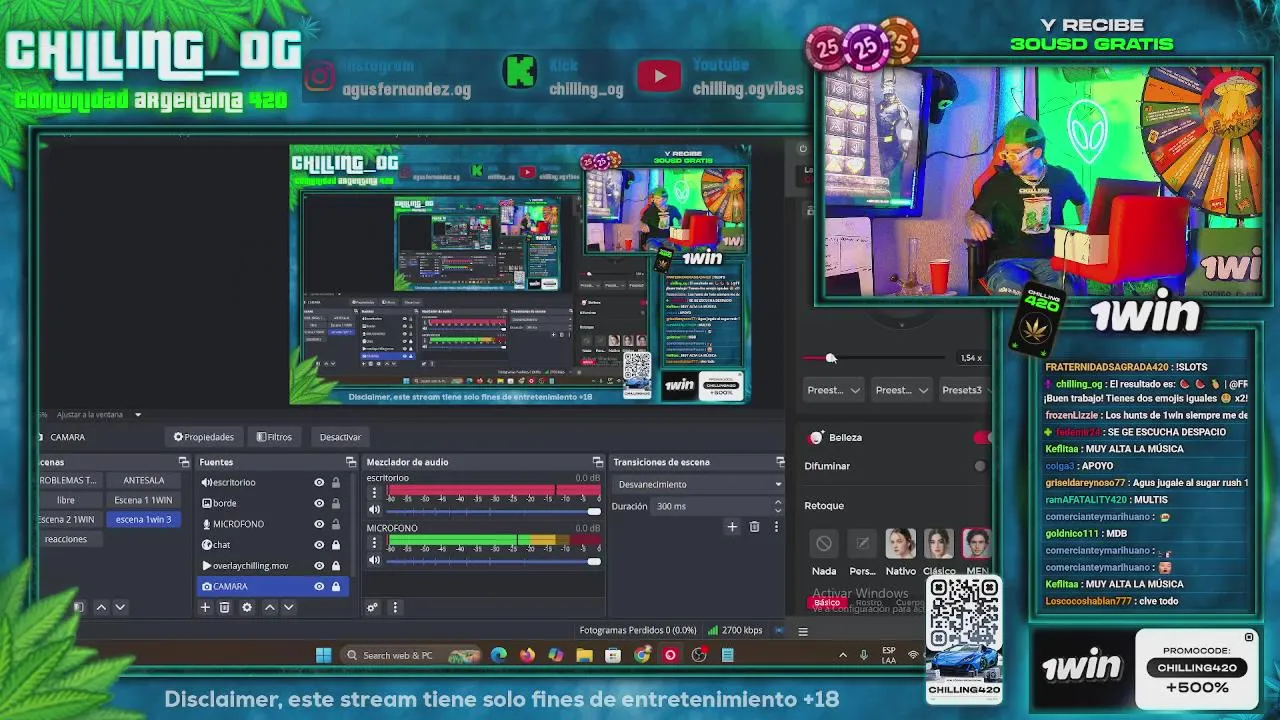Open source properties gear in Fuentes toolbar

(247, 607)
